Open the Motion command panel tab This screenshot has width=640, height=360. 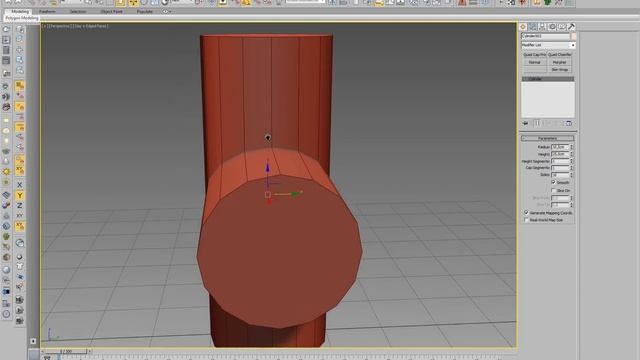(552, 27)
